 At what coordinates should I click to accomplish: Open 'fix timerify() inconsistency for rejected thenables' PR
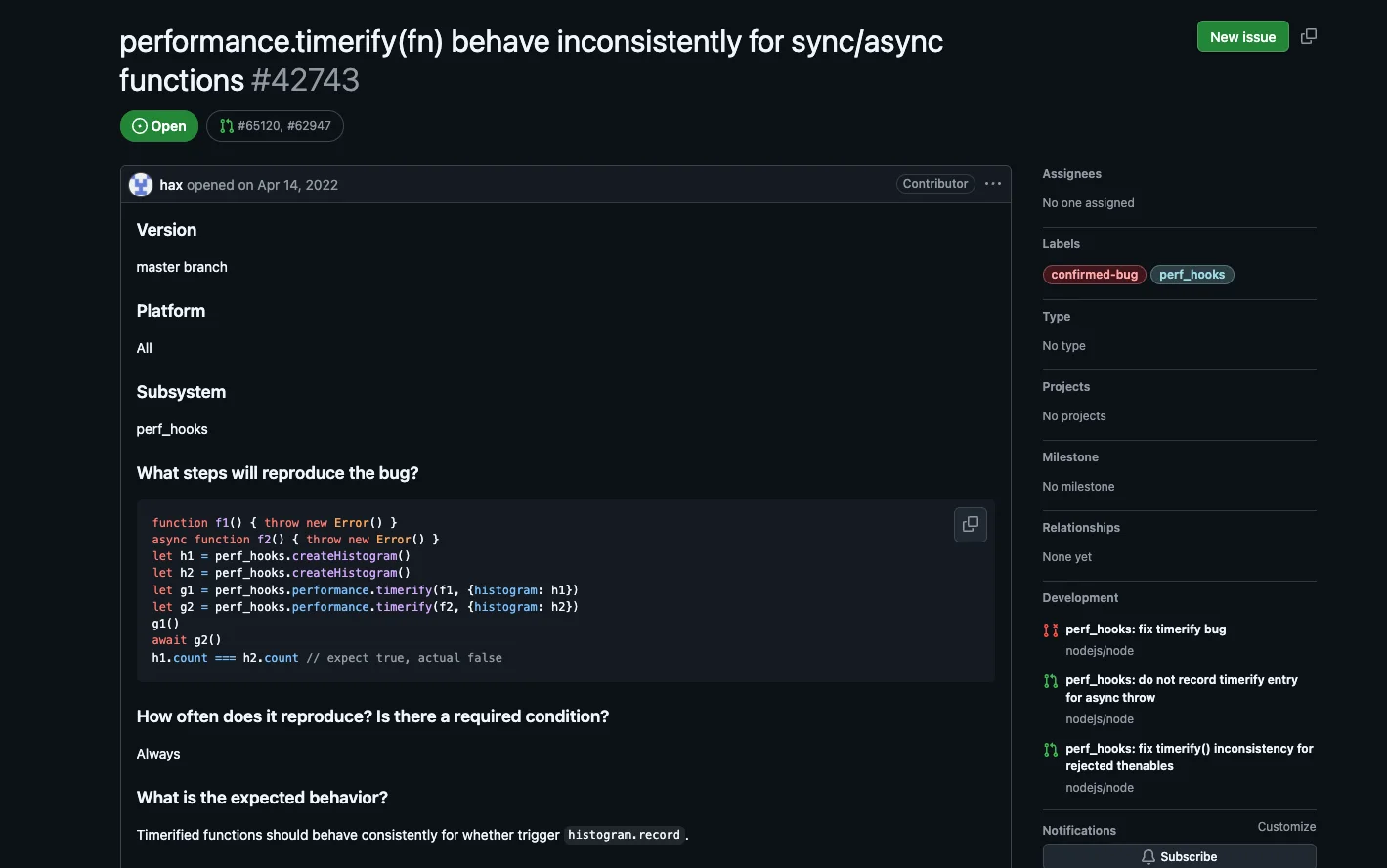coord(1190,758)
